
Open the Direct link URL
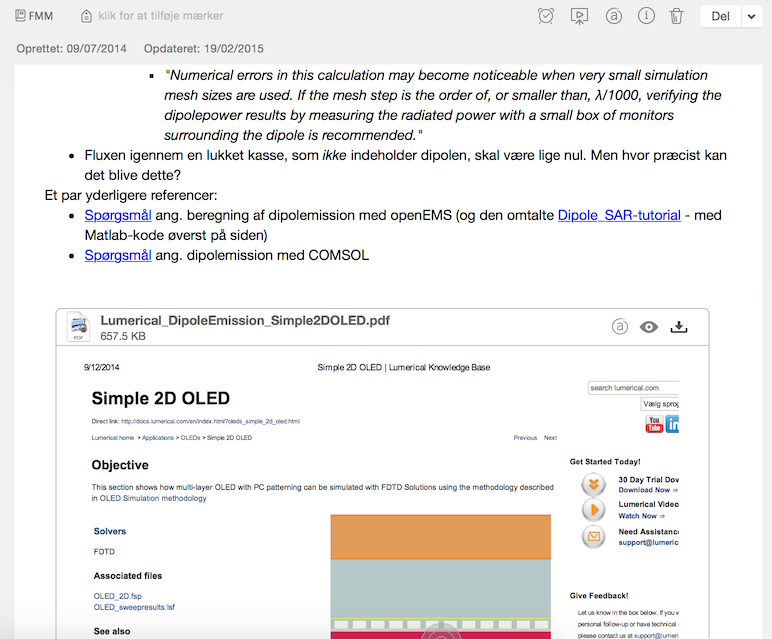210,421
